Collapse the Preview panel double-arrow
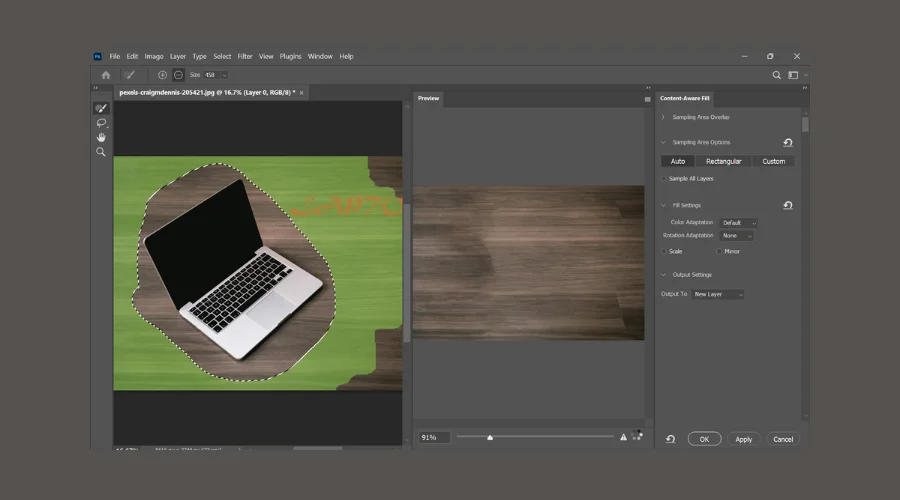Screen dimensions: 900x500 click(649, 88)
